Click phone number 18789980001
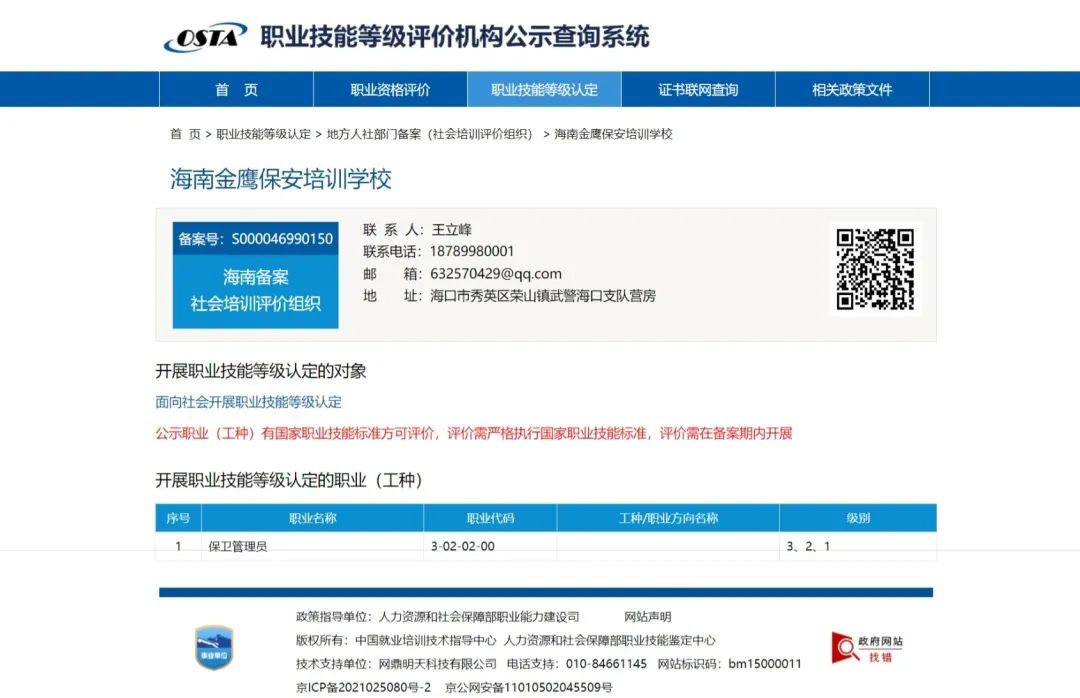This screenshot has width=1080, height=698. (x=472, y=252)
